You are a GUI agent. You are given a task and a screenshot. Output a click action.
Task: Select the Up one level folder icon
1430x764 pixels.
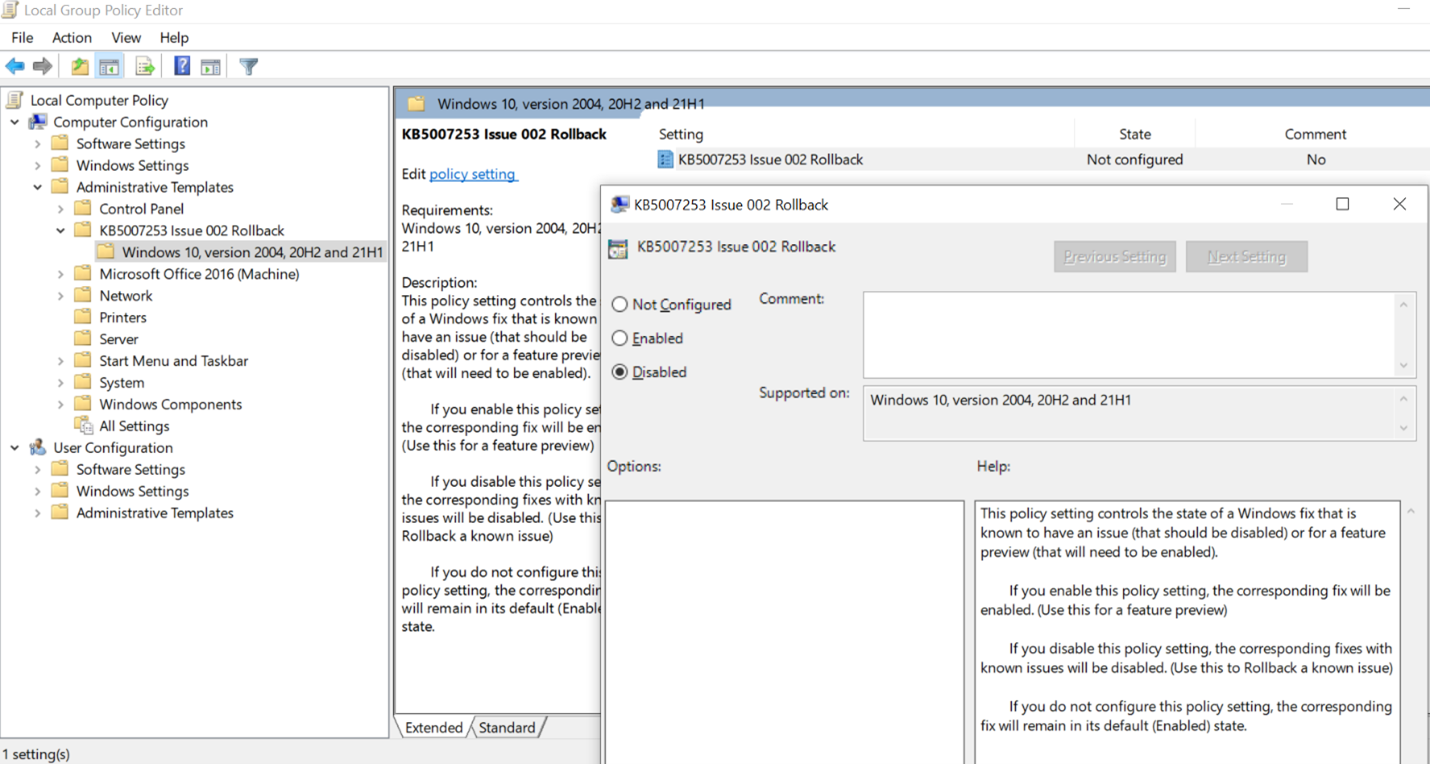pyautogui.click(x=79, y=66)
